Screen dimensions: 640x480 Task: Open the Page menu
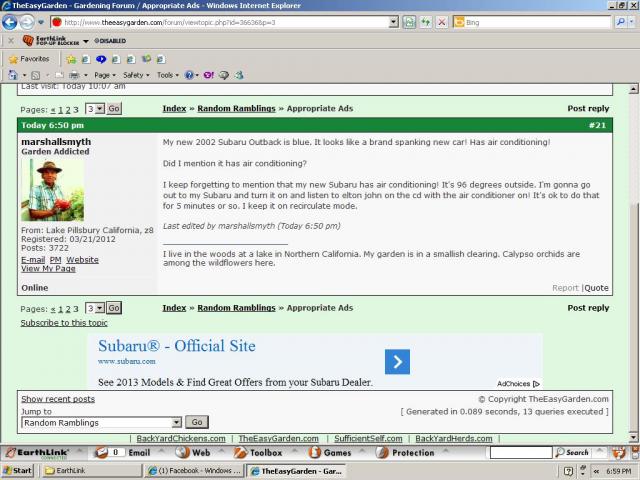coord(105,75)
